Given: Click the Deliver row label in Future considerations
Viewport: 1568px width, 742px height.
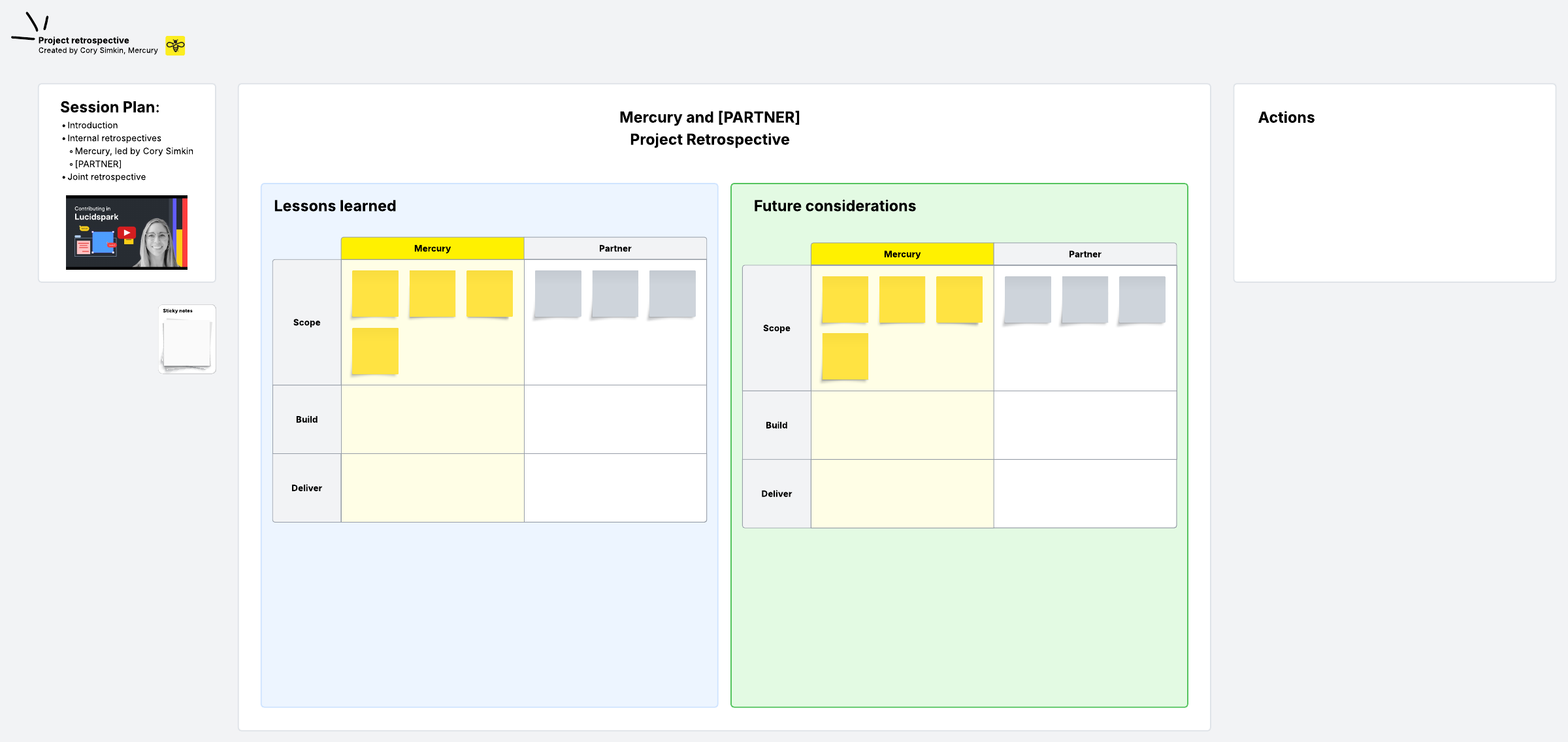Looking at the screenshot, I should (776, 494).
